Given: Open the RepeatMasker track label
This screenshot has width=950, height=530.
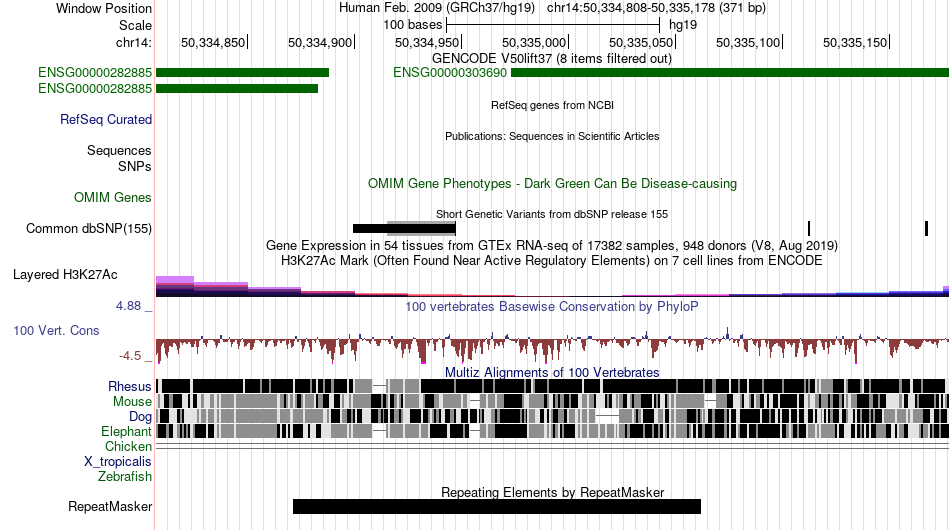Looking at the screenshot, I should pos(110,506).
